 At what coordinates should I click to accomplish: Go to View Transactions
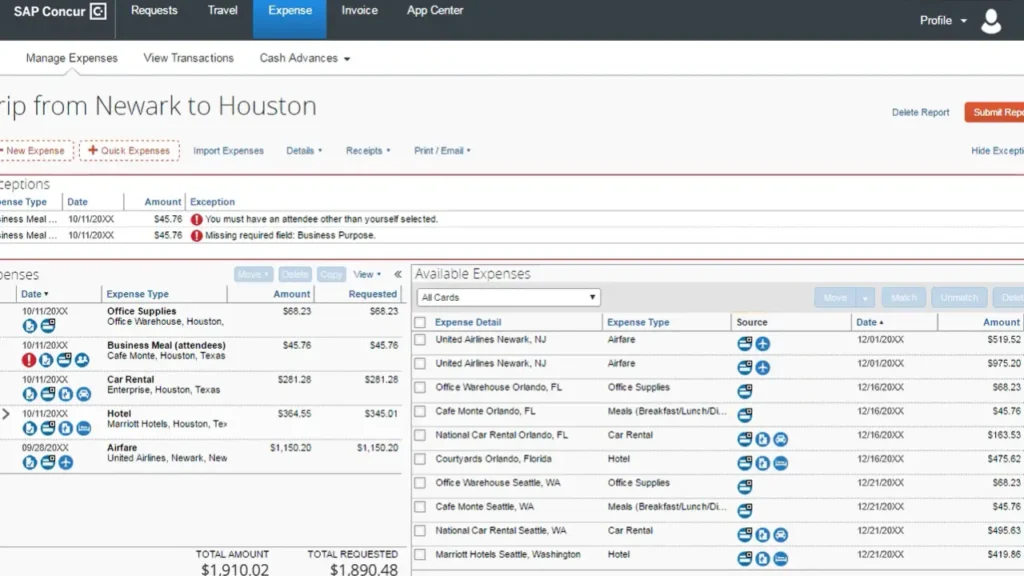coord(189,58)
